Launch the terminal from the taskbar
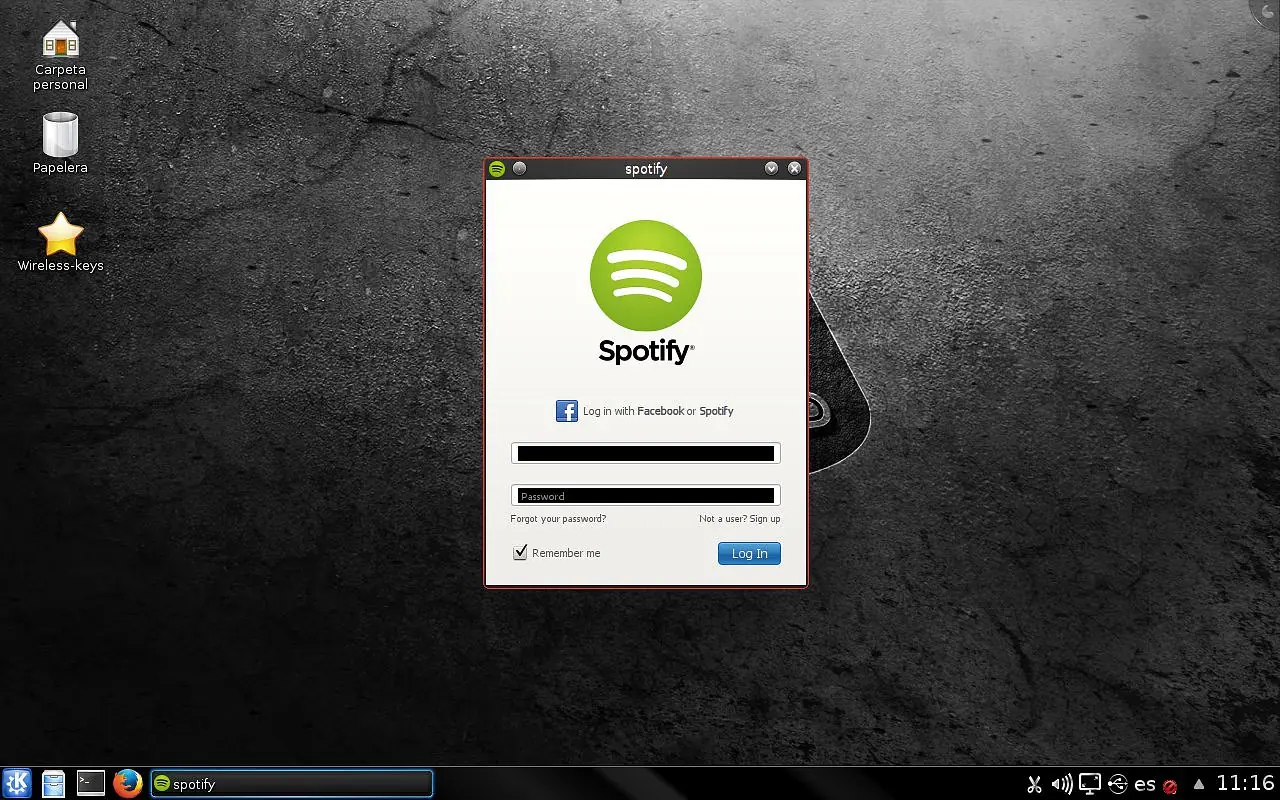 pos(91,783)
